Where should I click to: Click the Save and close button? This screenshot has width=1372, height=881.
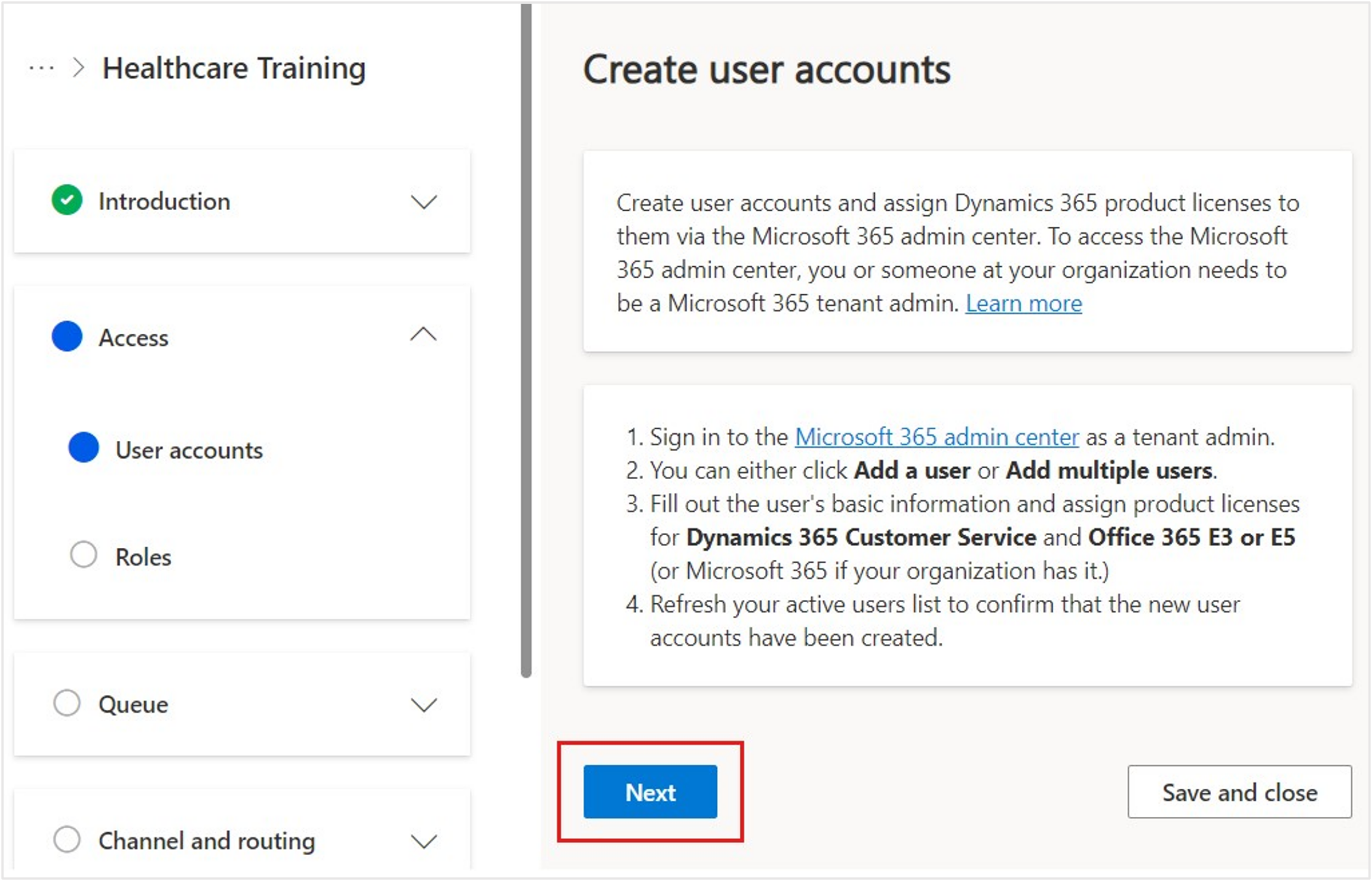point(1240,792)
